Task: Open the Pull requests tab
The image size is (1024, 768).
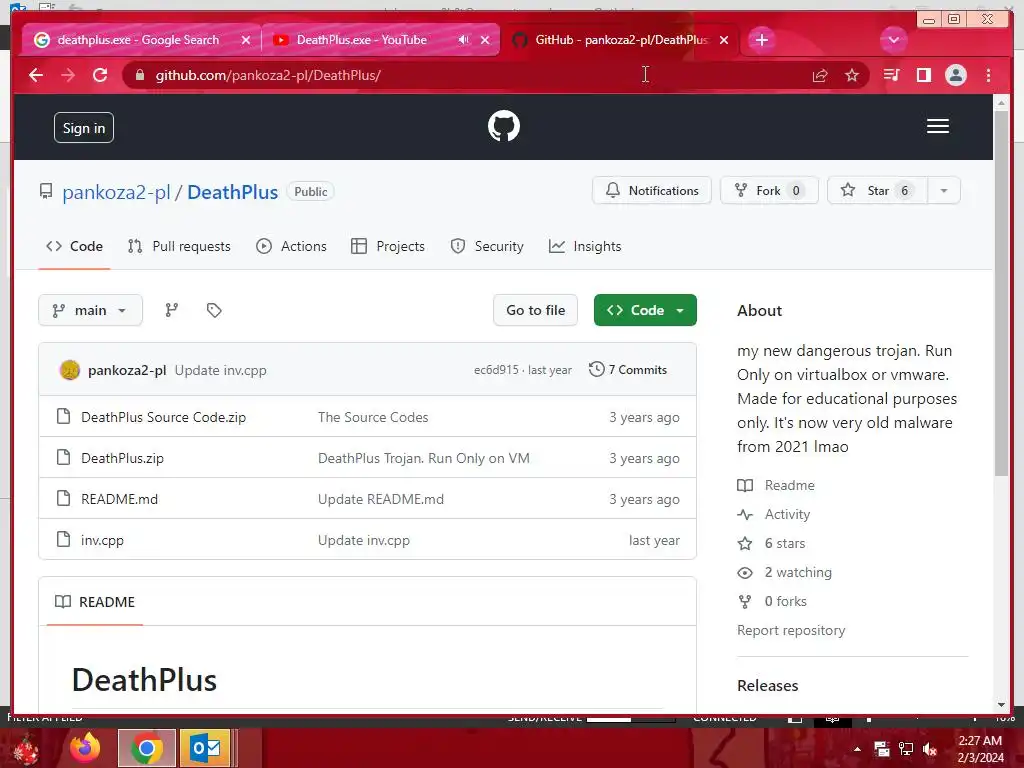Action: [180, 246]
